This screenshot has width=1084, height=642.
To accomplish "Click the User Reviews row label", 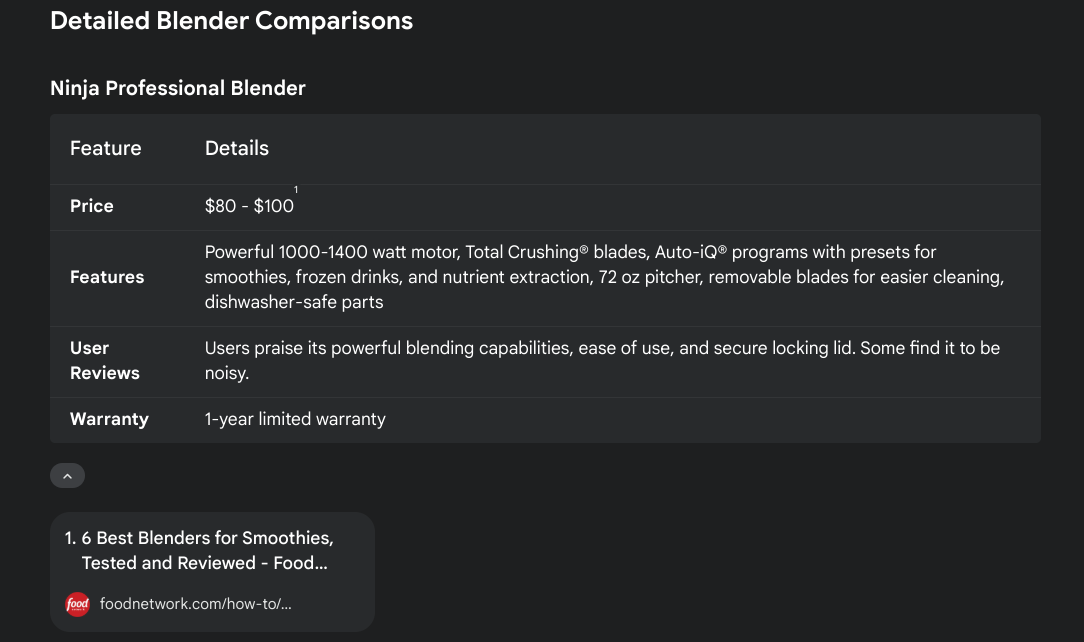I will (x=105, y=361).
